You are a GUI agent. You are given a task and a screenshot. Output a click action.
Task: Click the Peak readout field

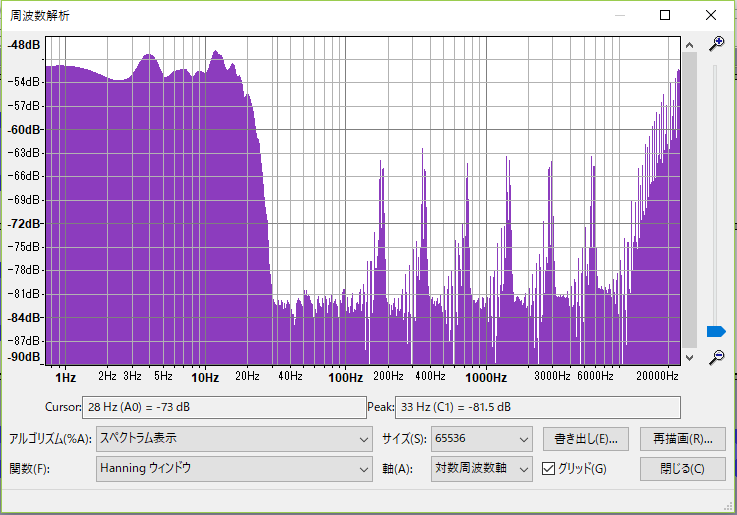coord(538,407)
